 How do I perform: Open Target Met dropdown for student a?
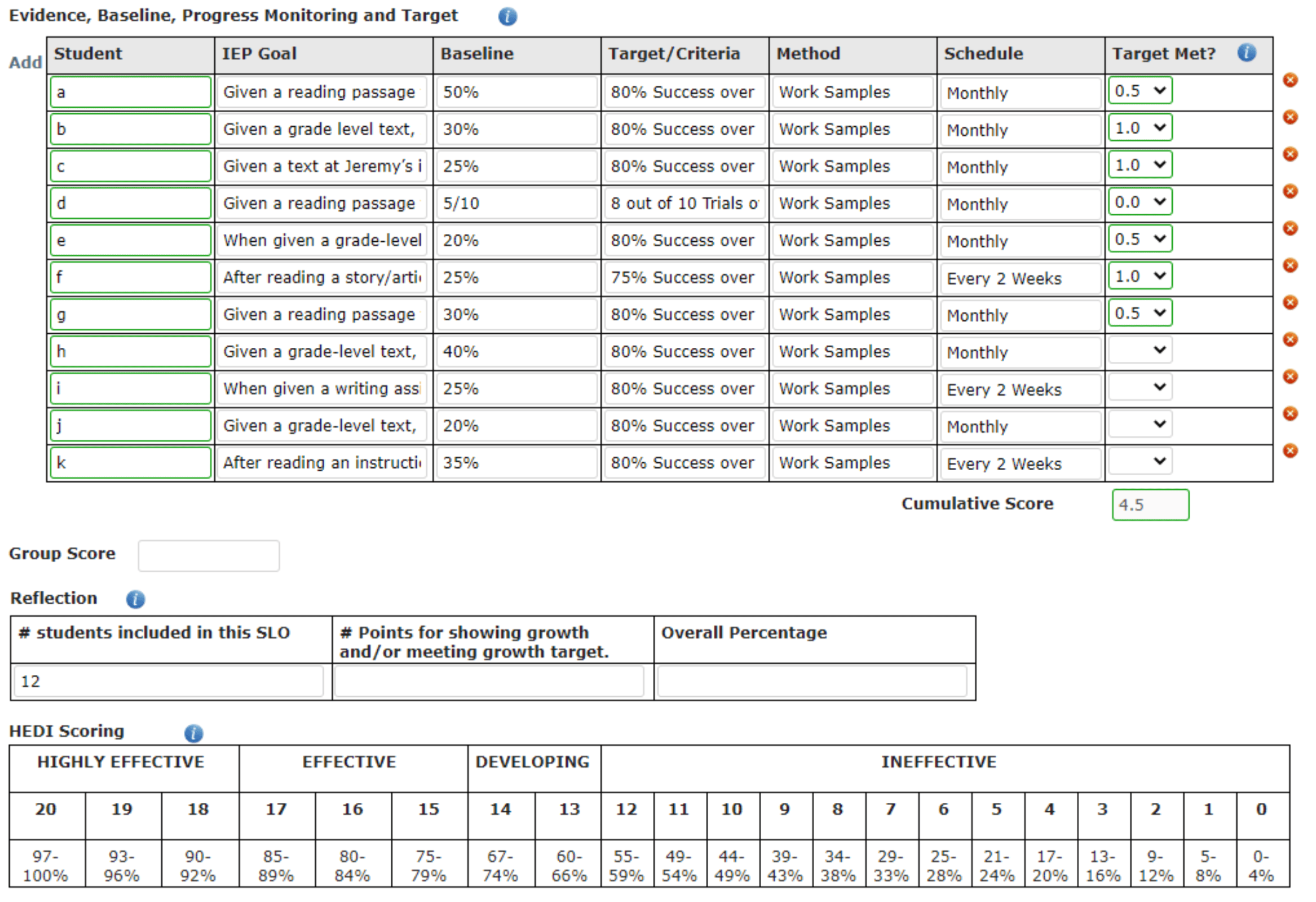click(1140, 91)
